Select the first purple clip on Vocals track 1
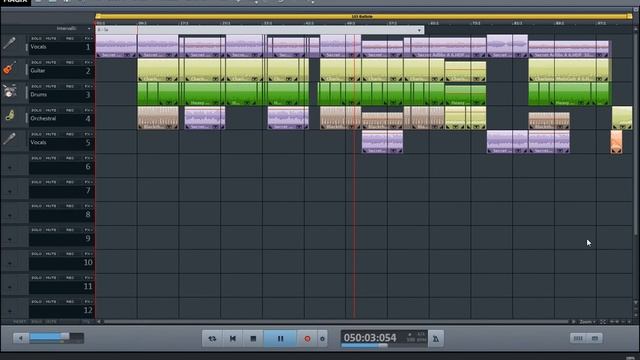640x360 pixels. 116,46
